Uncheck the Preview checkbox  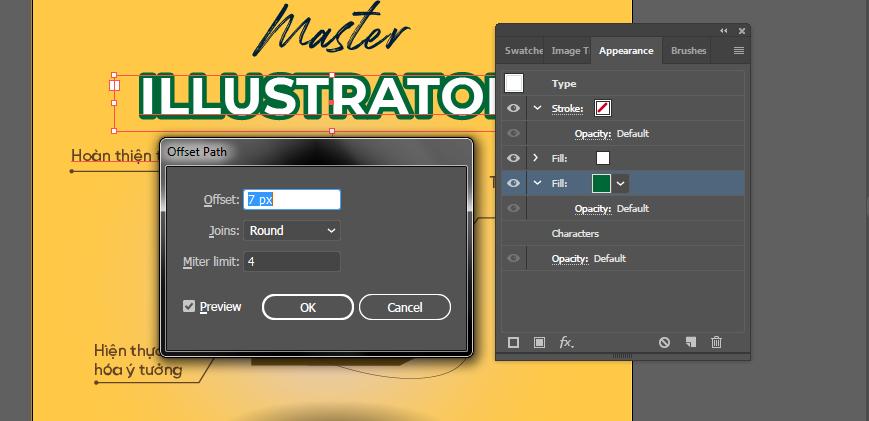point(189,306)
